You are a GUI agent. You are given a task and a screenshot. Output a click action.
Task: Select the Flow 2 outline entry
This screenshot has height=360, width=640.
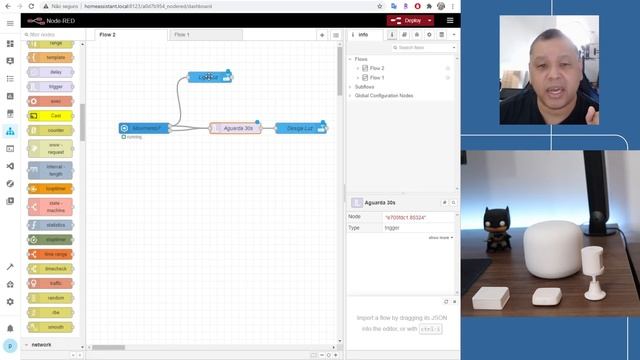tap(376, 68)
